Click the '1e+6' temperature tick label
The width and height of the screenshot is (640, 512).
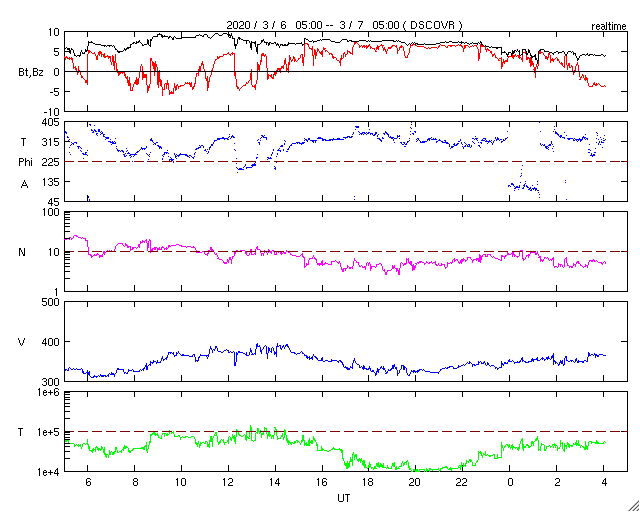tap(49, 392)
